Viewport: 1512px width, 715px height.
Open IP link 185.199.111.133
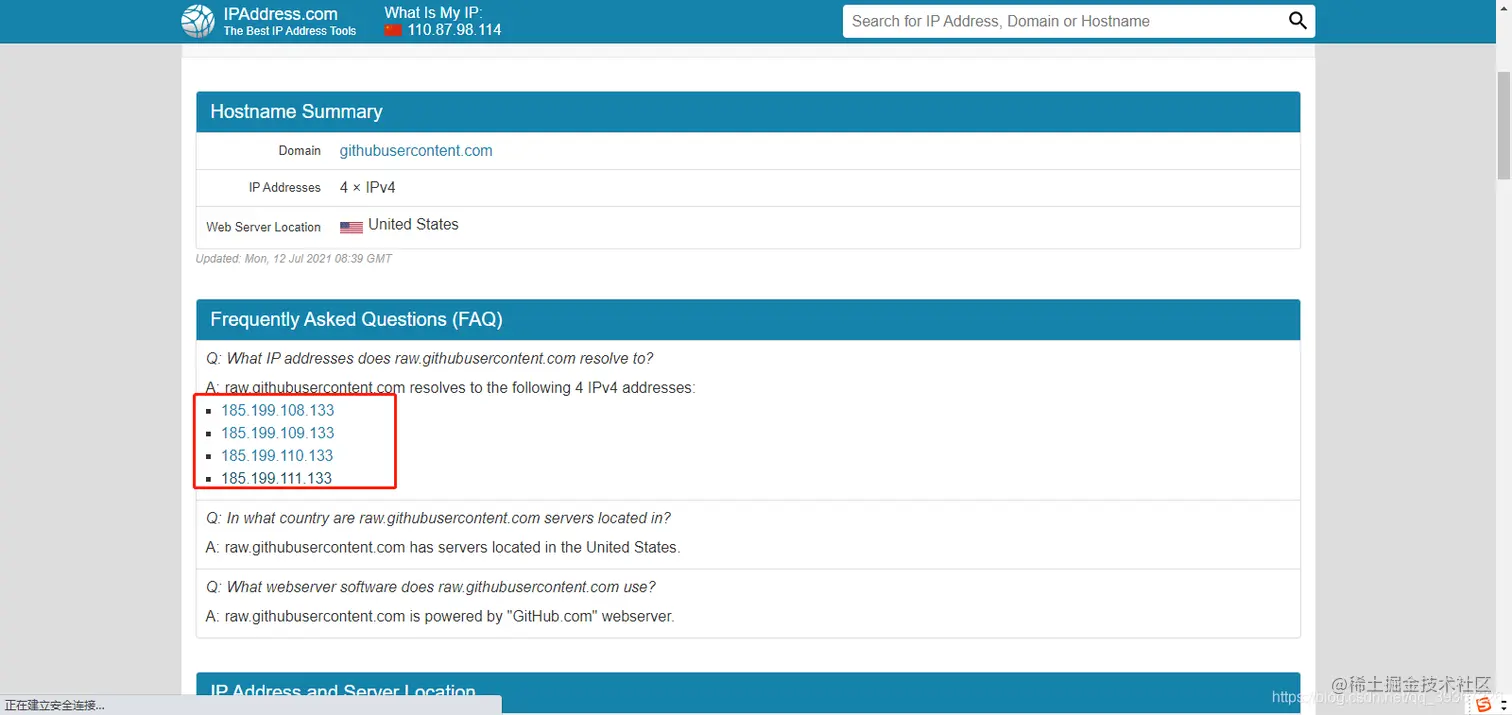coord(276,478)
